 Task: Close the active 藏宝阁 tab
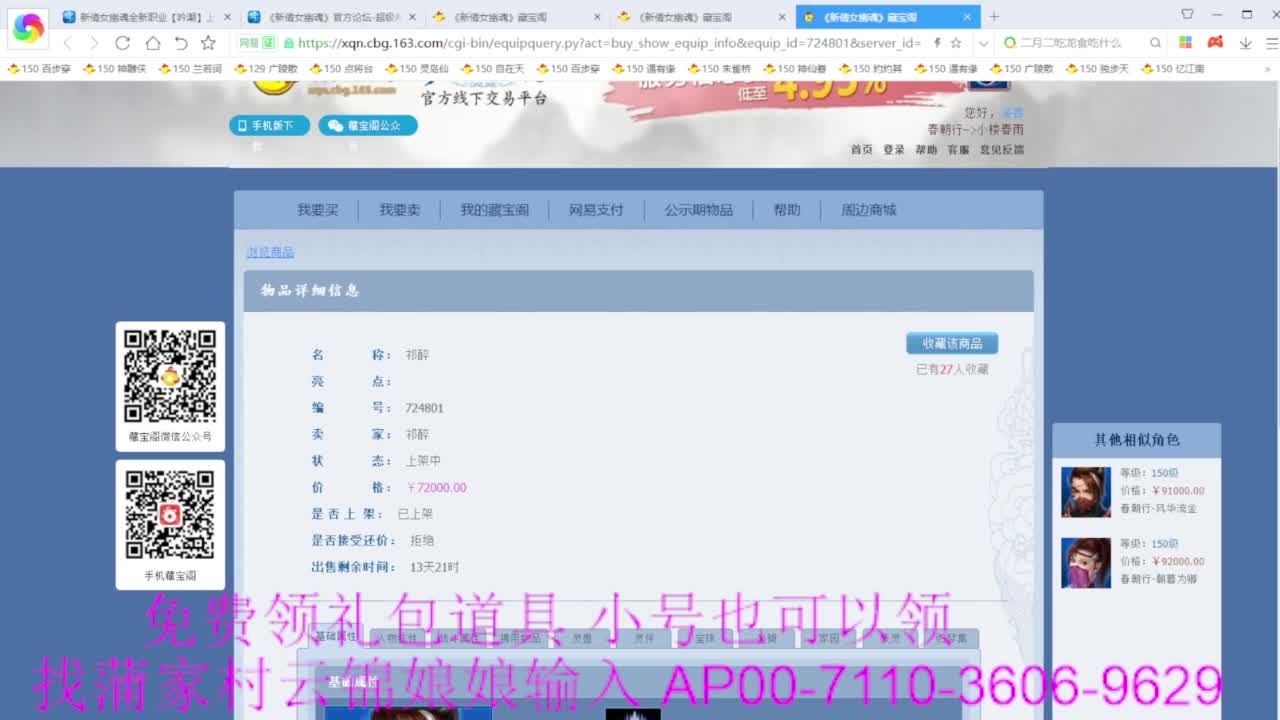pyautogui.click(x=967, y=17)
